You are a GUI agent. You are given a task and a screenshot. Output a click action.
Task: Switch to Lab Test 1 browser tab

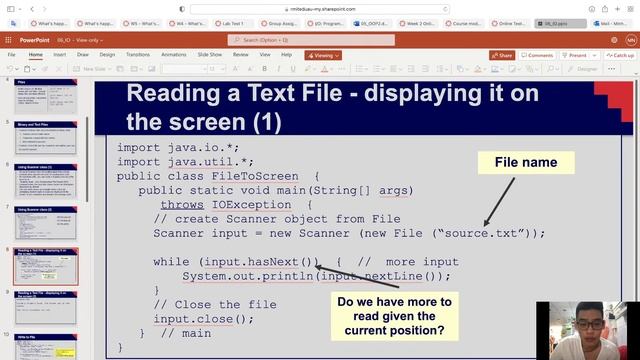(233, 24)
